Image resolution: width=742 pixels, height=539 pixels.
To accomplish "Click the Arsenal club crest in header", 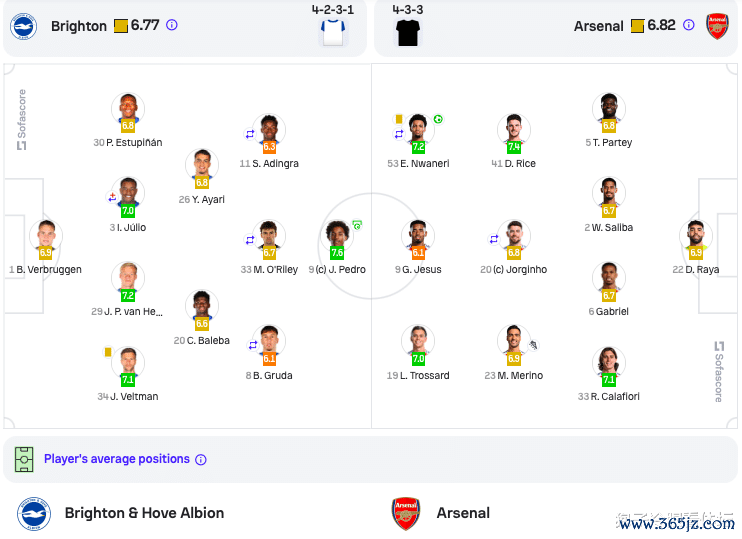I will point(717,26).
